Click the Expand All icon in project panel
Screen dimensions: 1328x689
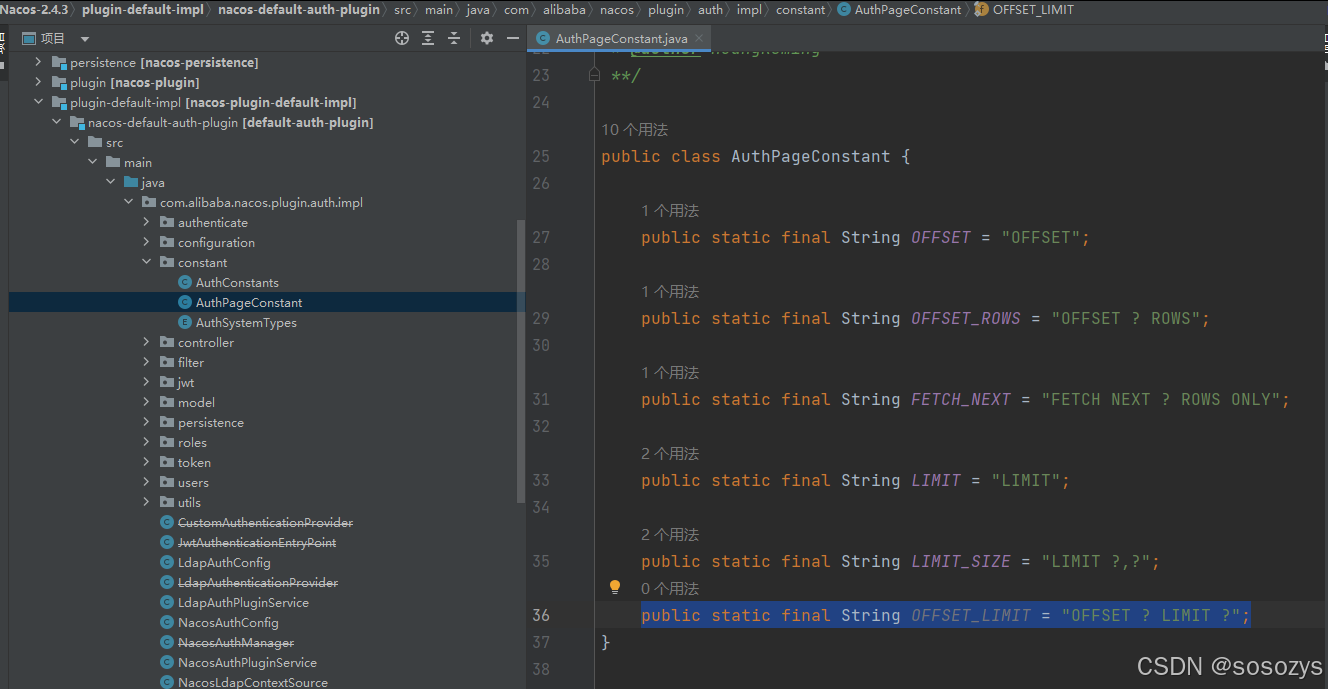pos(428,38)
